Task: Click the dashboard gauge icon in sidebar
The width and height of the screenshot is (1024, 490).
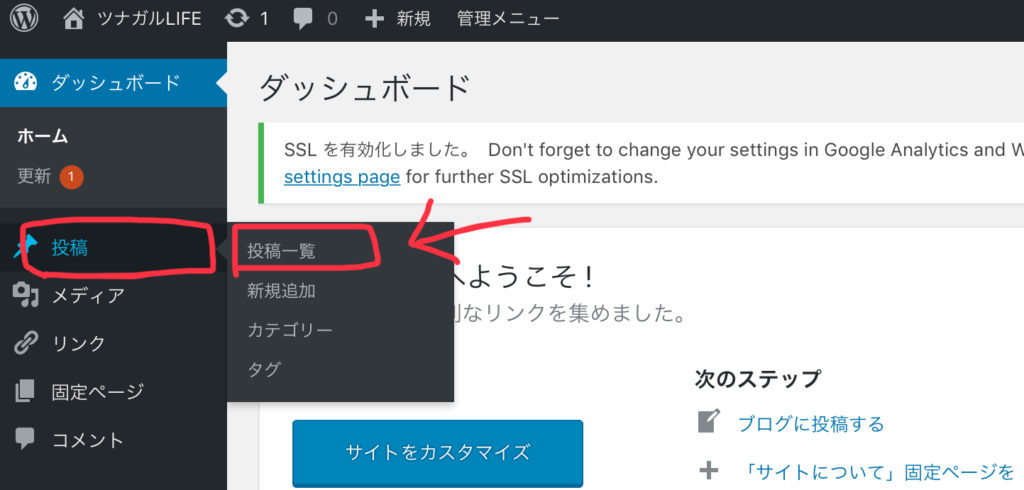Action: point(25,83)
